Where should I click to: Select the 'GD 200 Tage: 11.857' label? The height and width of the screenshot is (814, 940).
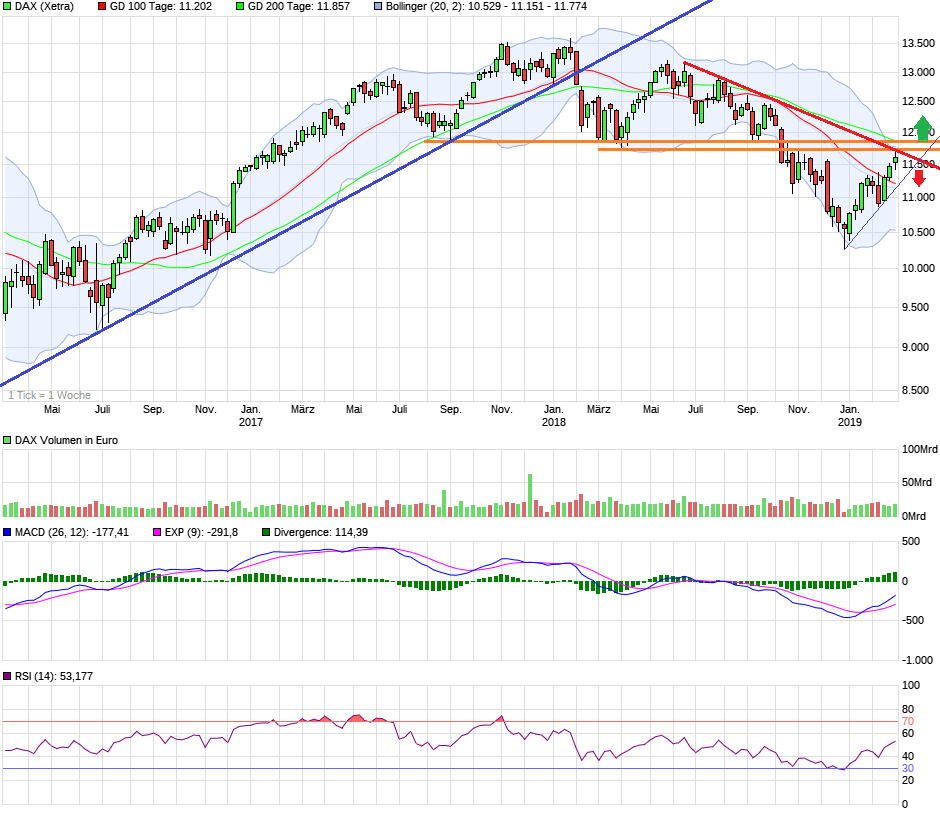(299, 7)
